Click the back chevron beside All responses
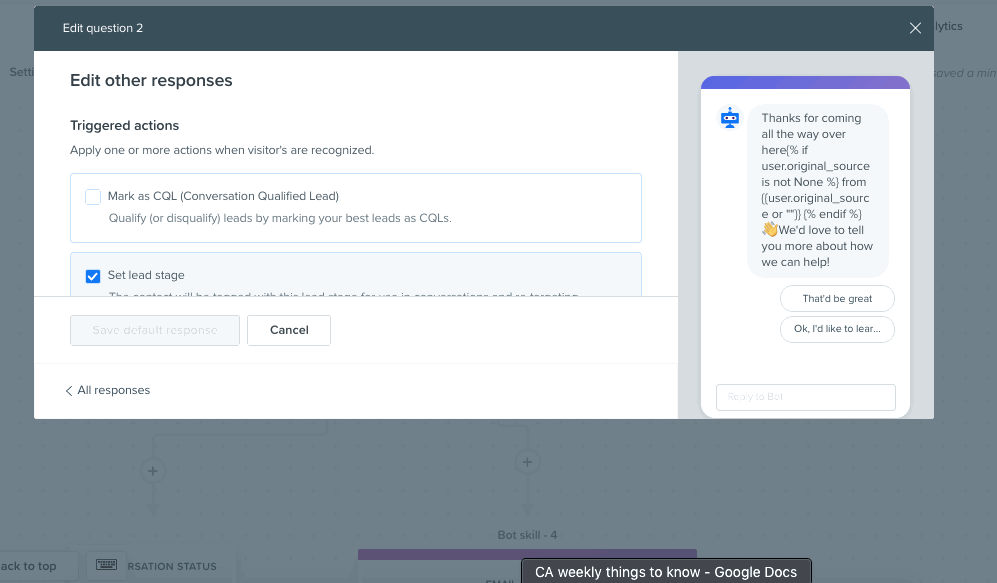 click(69, 390)
